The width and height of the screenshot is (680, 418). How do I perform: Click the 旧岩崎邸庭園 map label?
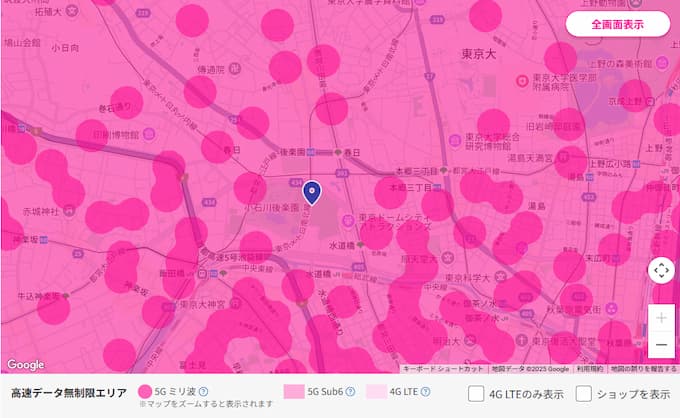point(553,127)
